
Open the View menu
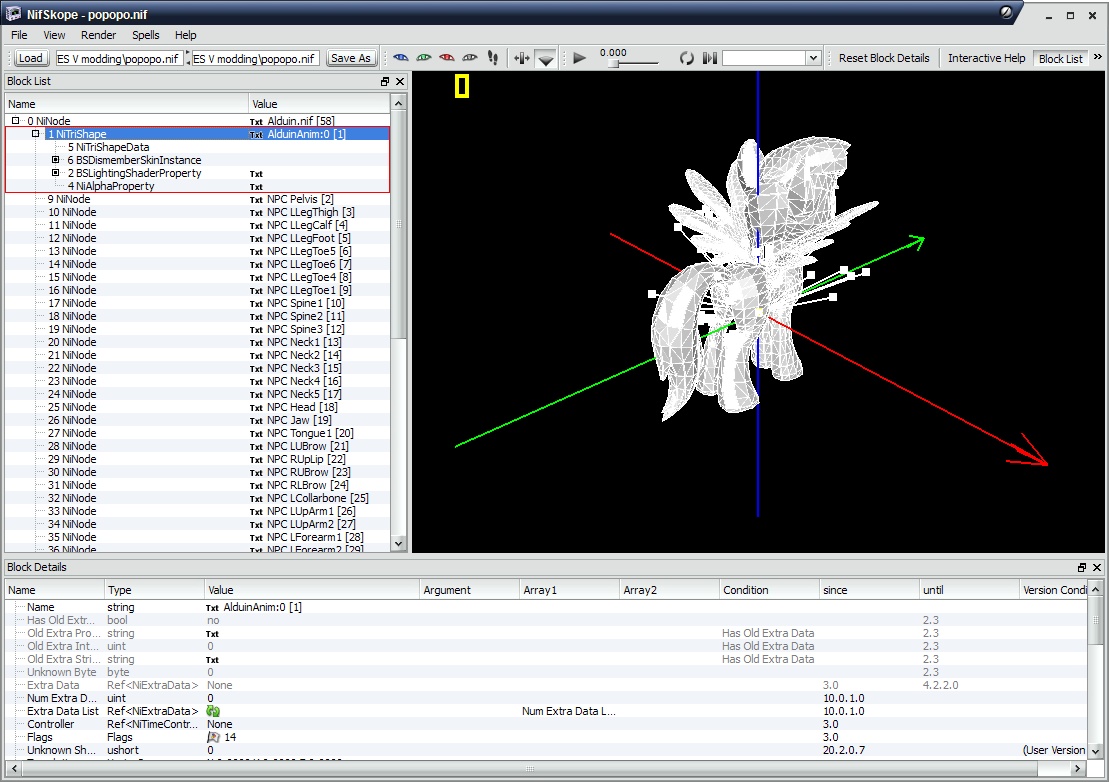[x=54, y=35]
